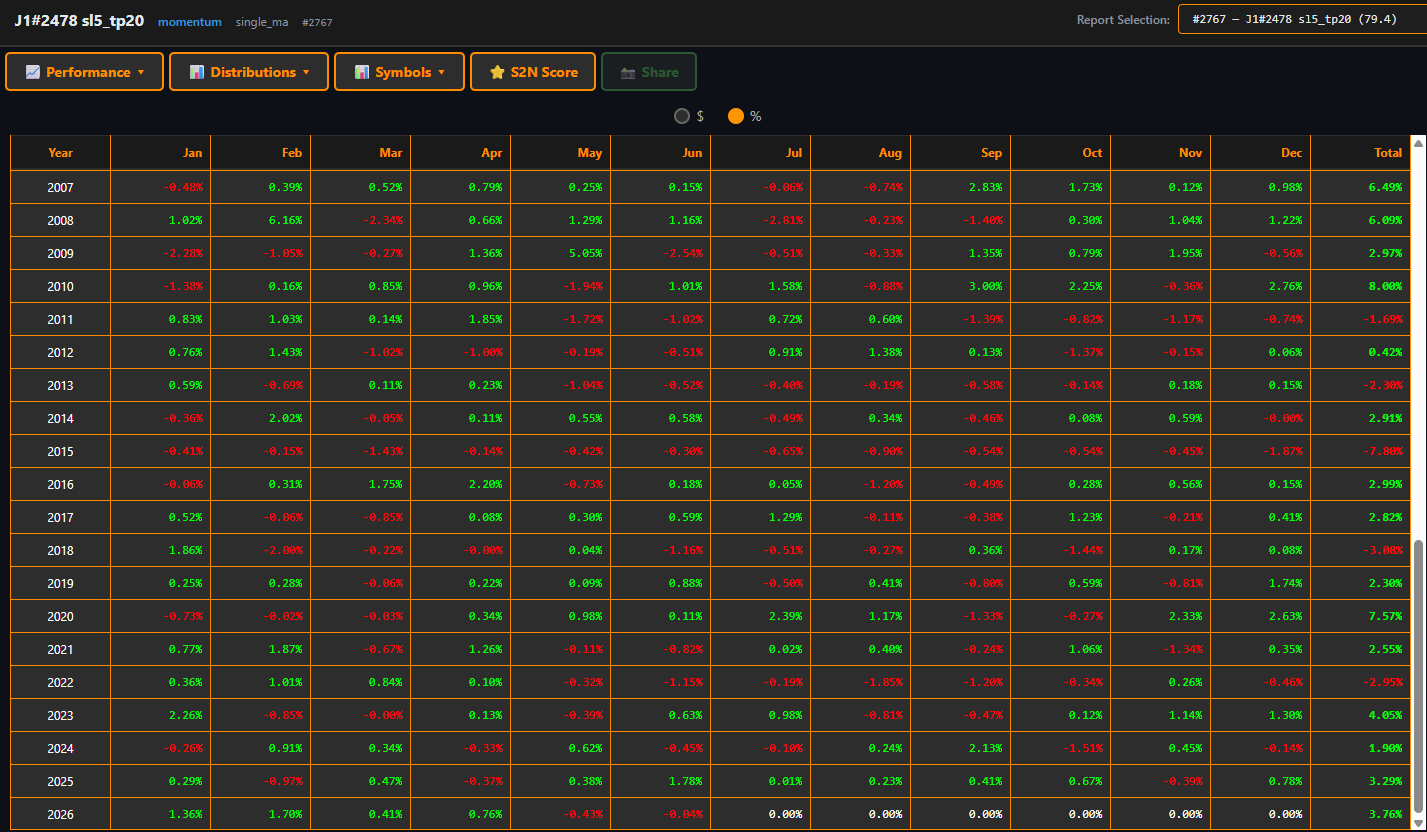The image size is (1427, 832).
Task: Click the camera icon on Share
Action: pyautogui.click(x=628, y=72)
